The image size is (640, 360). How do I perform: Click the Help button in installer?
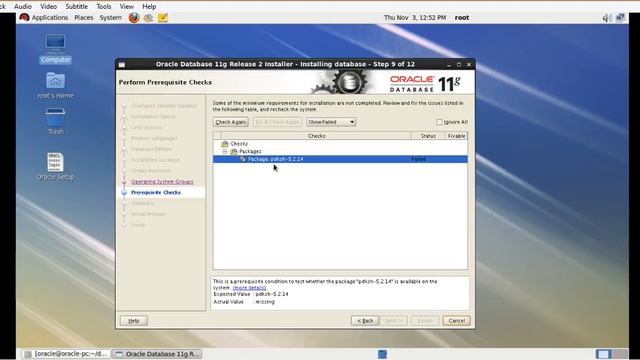[134, 321]
